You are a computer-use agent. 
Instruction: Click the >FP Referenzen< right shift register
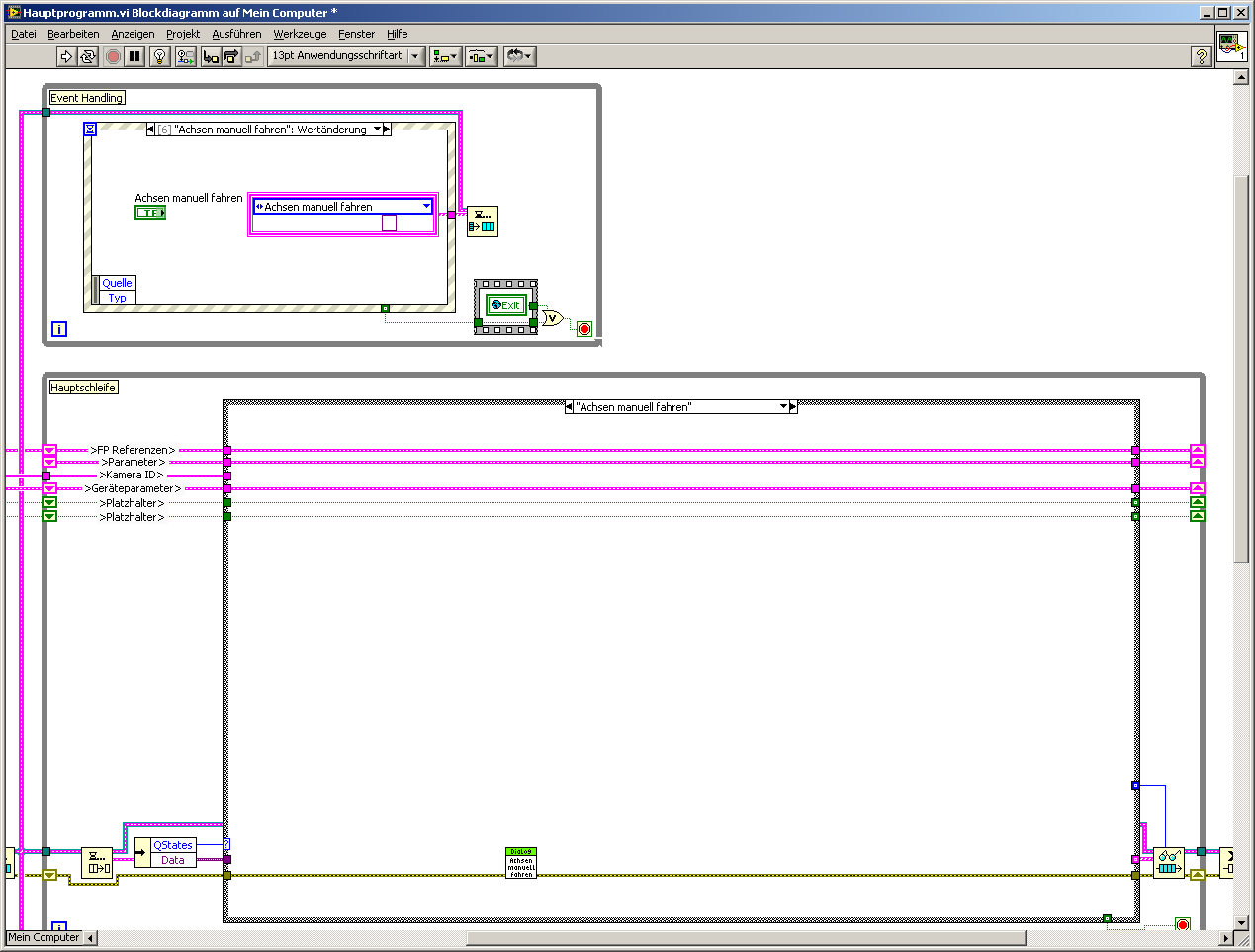coord(1198,450)
